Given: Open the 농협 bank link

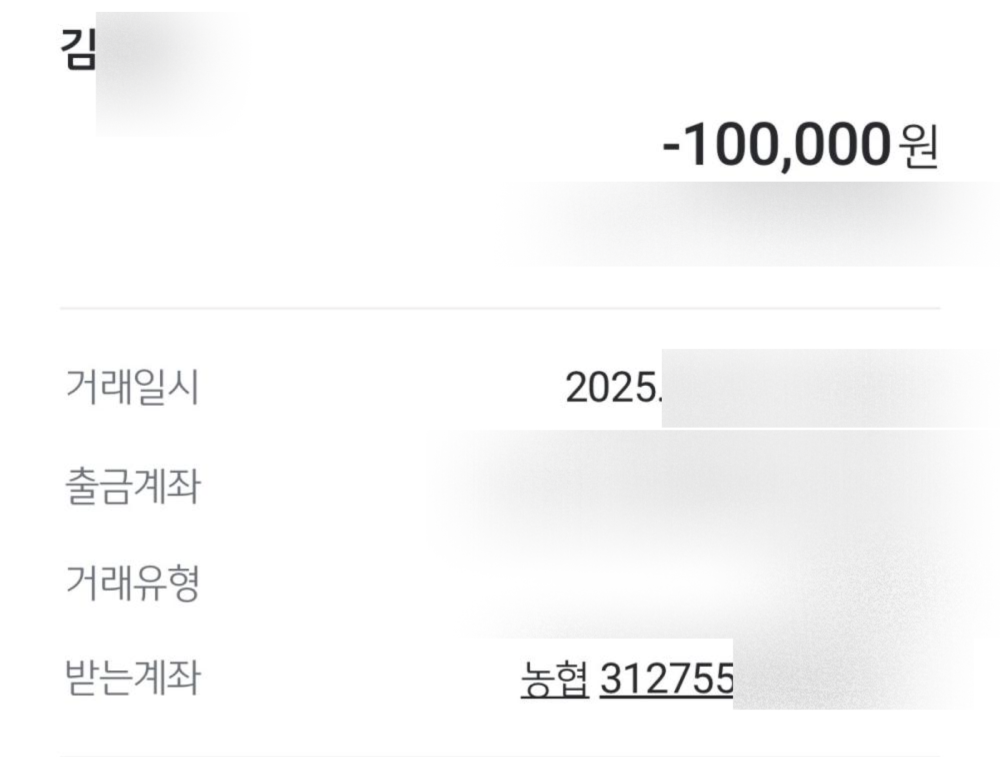Looking at the screenshot, I should tap(554, 679).
